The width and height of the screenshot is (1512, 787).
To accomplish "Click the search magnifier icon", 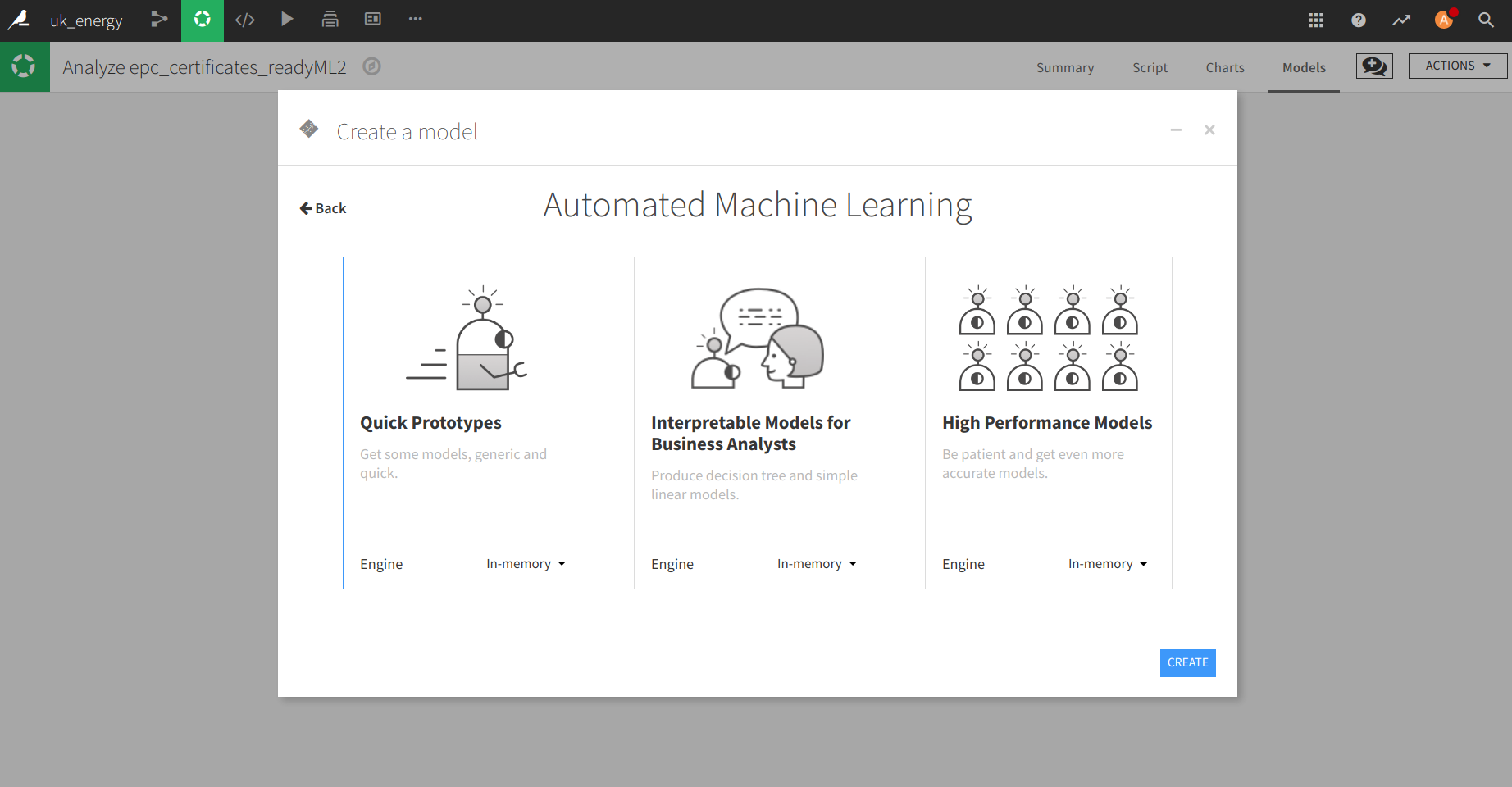I will click(x=1485, y=20).
